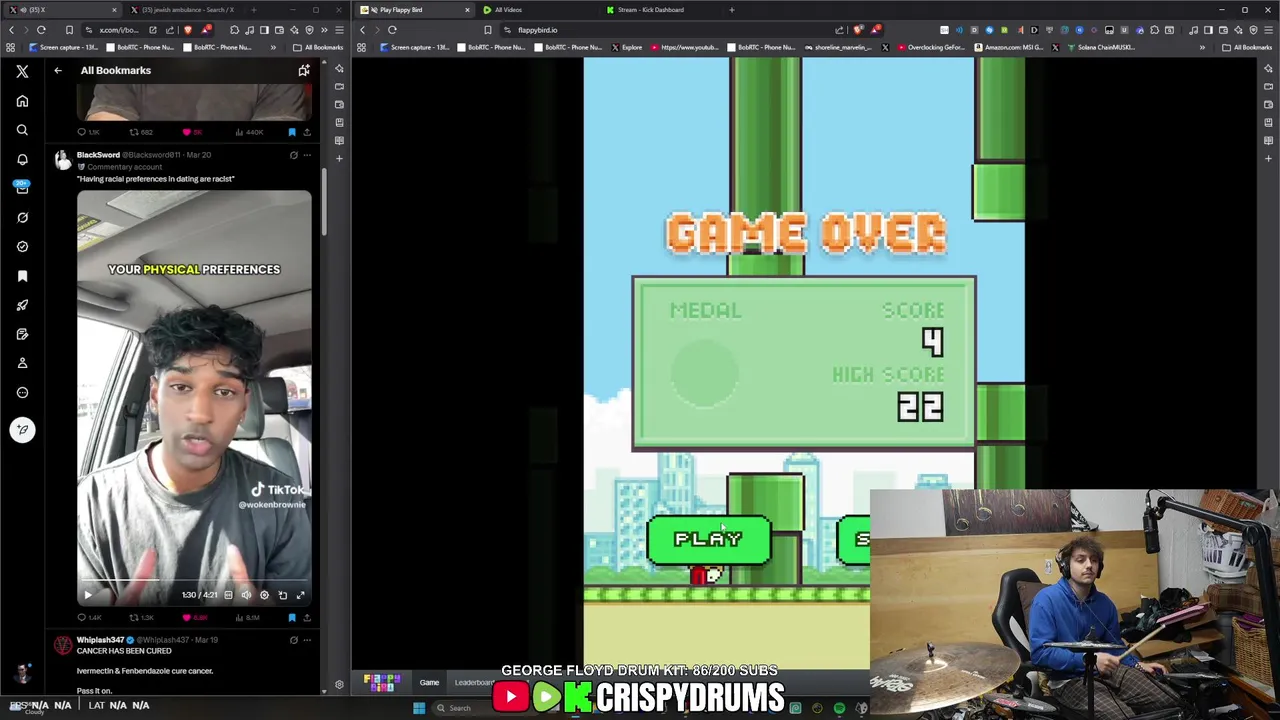Enter fullscreen on the tweet video
This screenshot has height=720, width=1280.
pyautogui.click(x=300, y=595)
